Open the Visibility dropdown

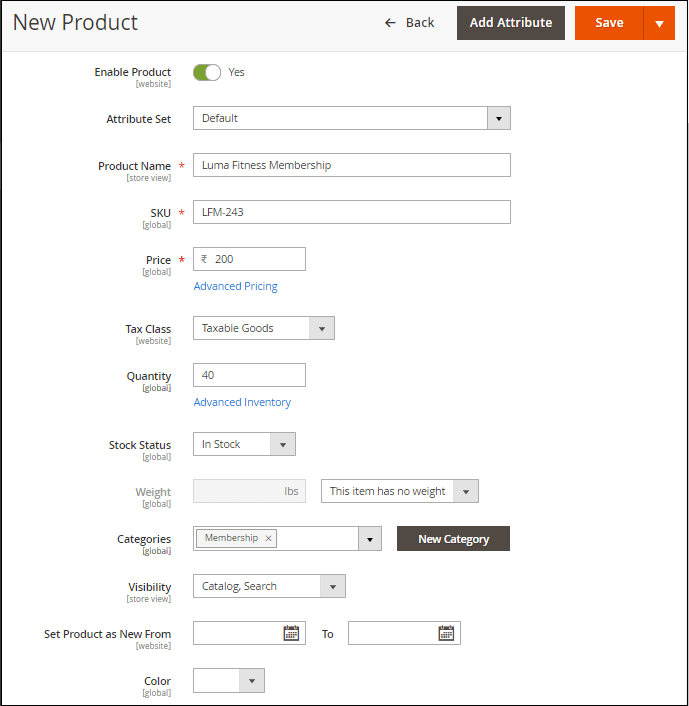click(x=269, y=586)
